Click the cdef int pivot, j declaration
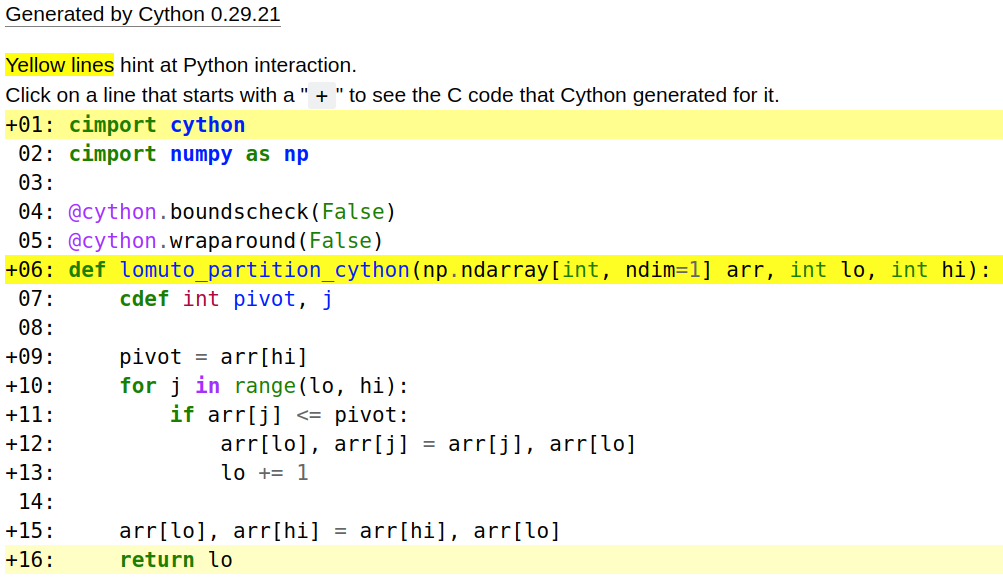Image resolution: width=1003 pixels, height=577 pixels. pos(226,299)
